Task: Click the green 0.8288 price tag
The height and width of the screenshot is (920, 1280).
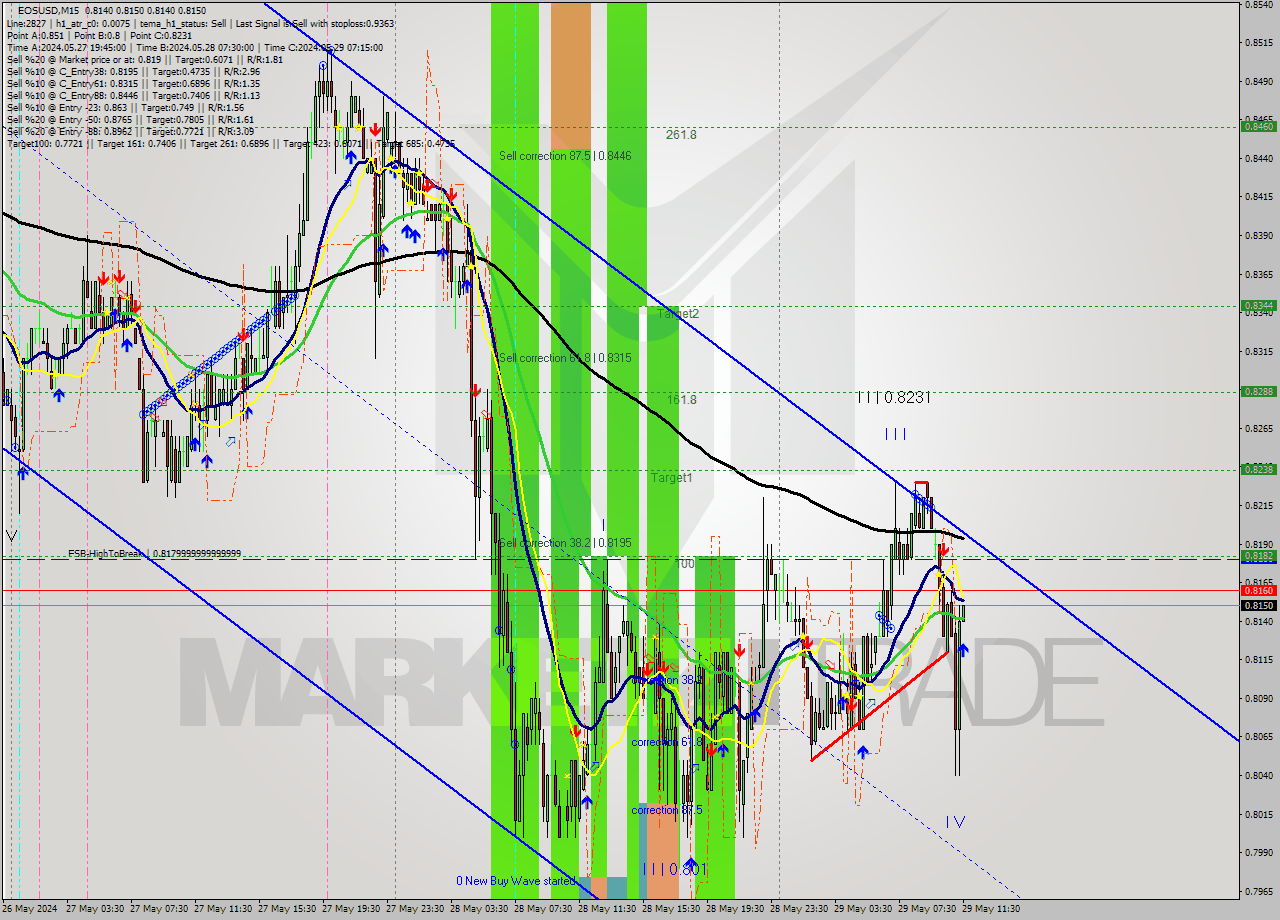Action: click(1258, 391)
